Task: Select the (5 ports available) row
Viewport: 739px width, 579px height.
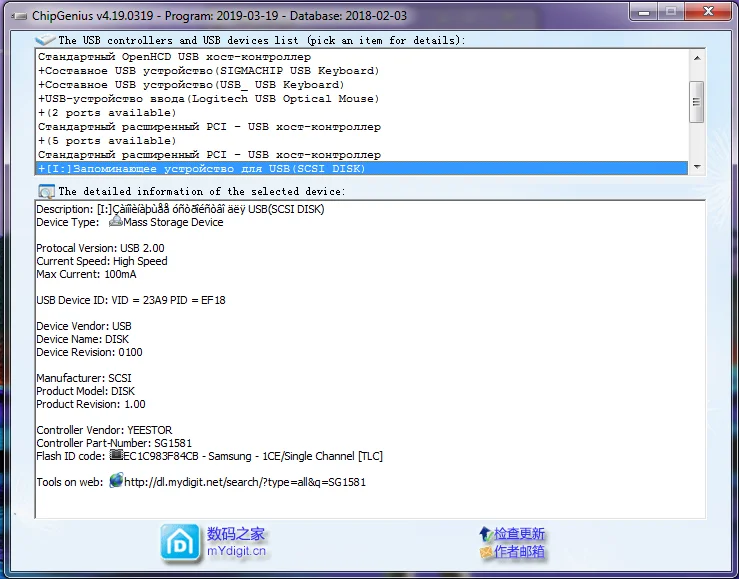Action: click(361, 141)
